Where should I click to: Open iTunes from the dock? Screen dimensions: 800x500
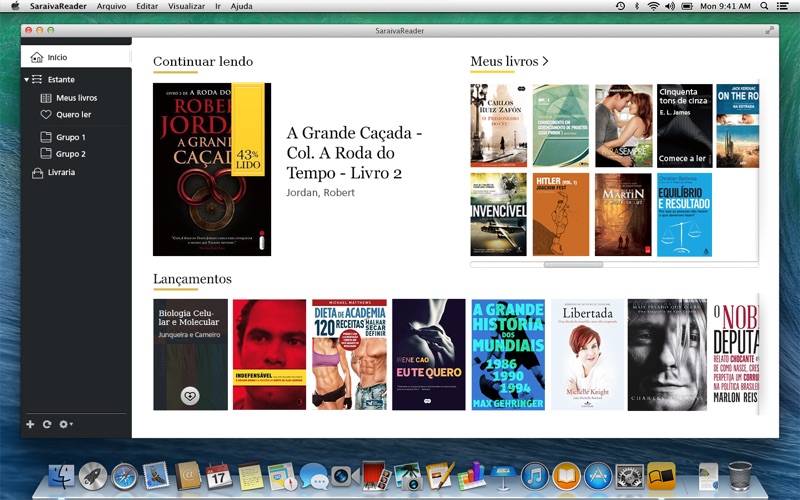(x=534, y=477)
